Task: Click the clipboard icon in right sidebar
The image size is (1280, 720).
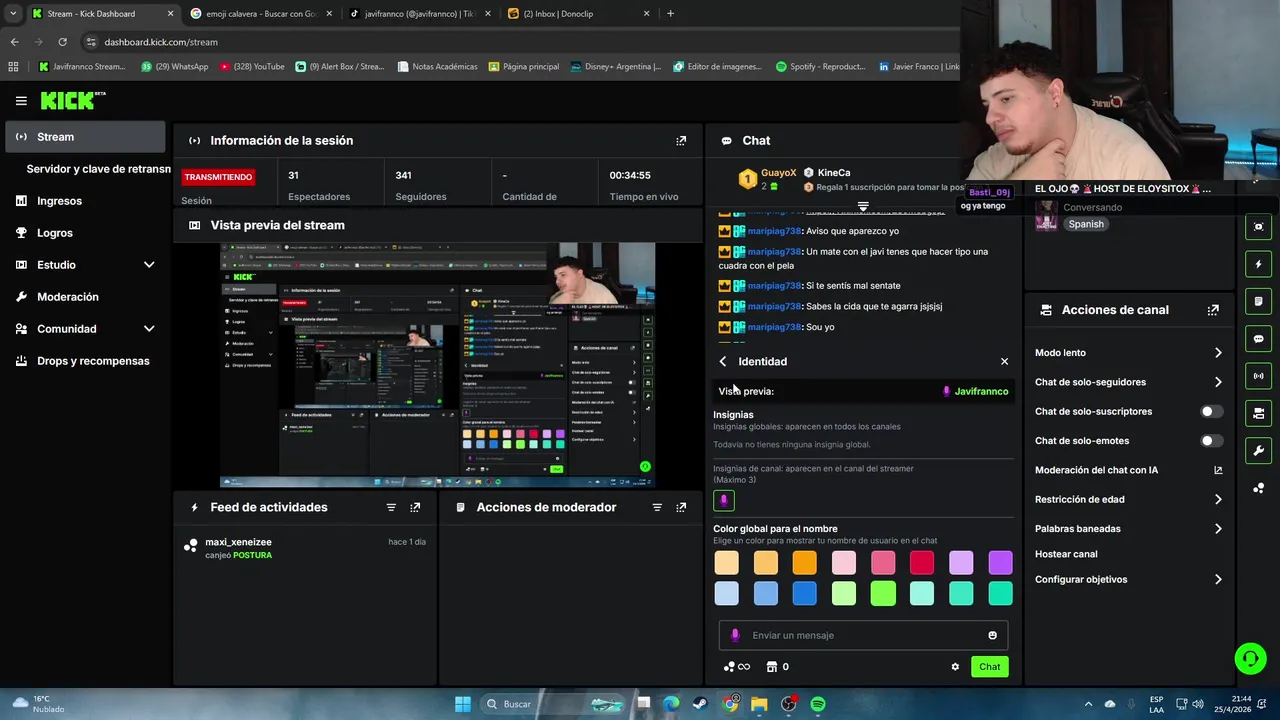Action: point(1258,301)
